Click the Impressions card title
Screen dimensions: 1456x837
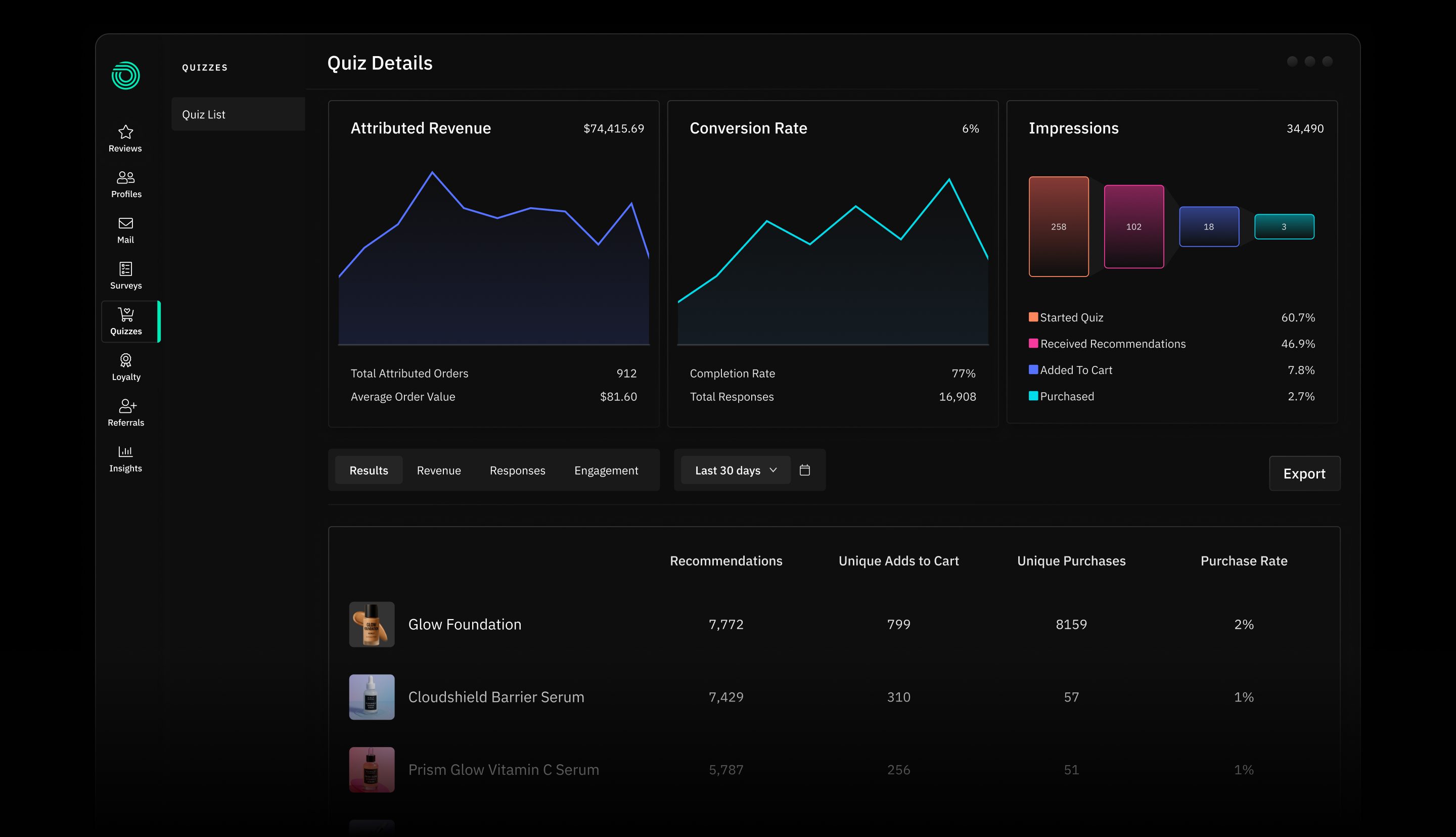click(1074, 128)
